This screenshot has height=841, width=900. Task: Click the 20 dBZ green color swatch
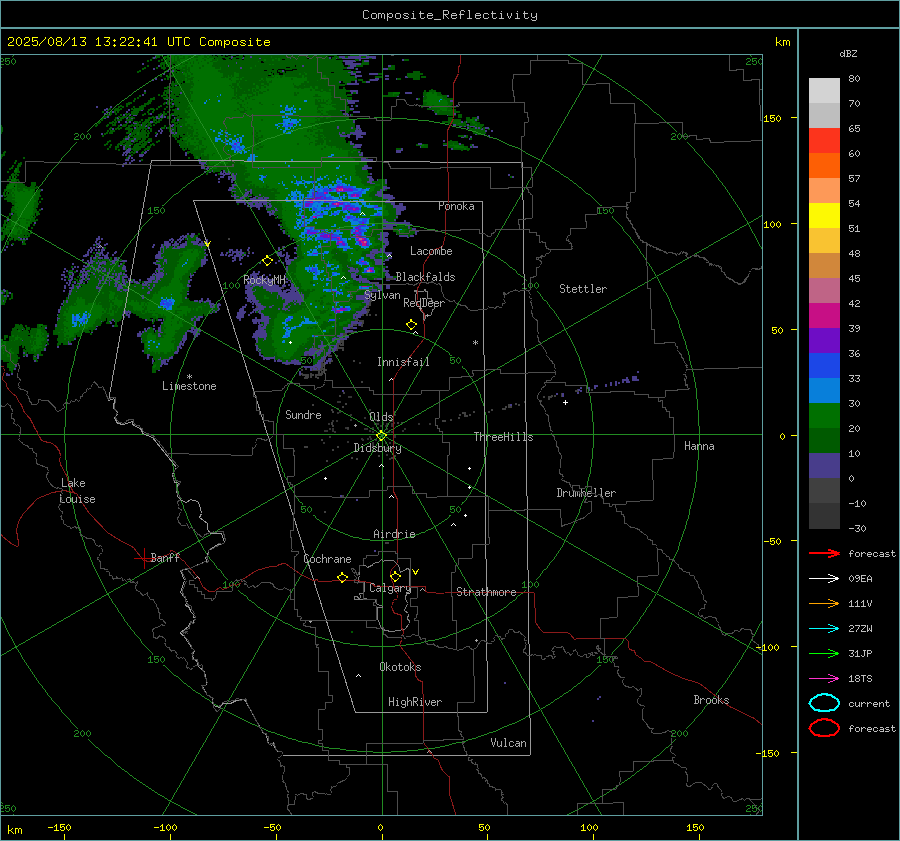click(824, 416)
